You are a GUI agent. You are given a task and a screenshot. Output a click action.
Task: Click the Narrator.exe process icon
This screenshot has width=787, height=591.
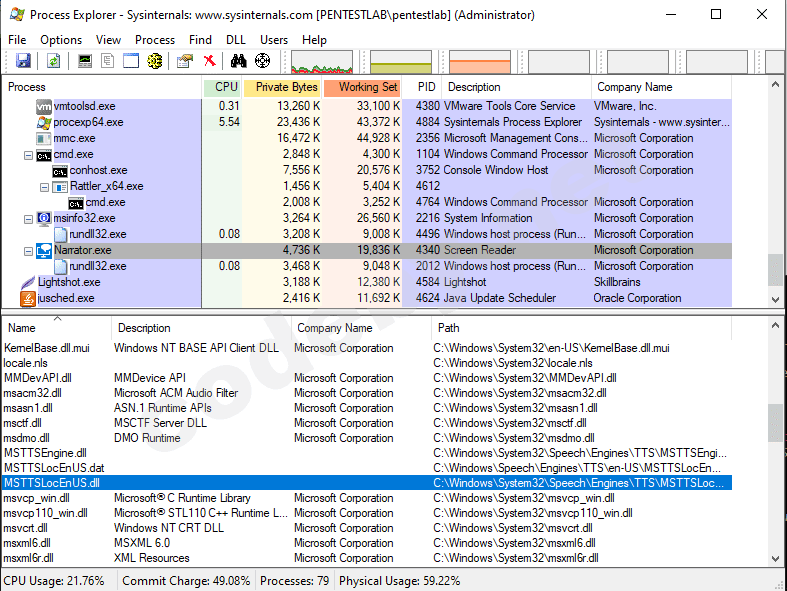coord(44,251)
